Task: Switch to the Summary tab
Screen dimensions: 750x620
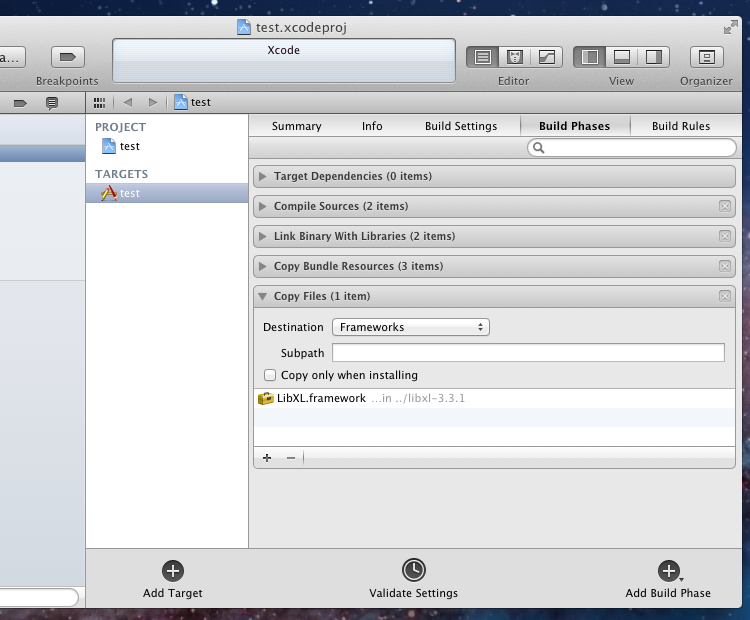Action: [x=297, y=126]
